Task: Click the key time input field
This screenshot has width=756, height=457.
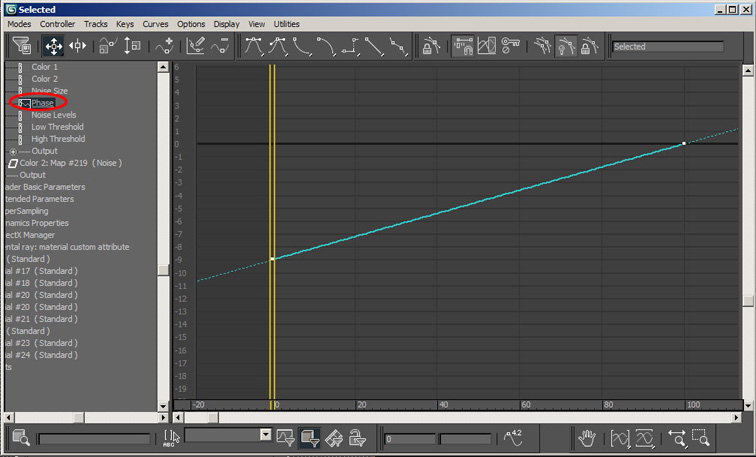Action: [410, 439]
